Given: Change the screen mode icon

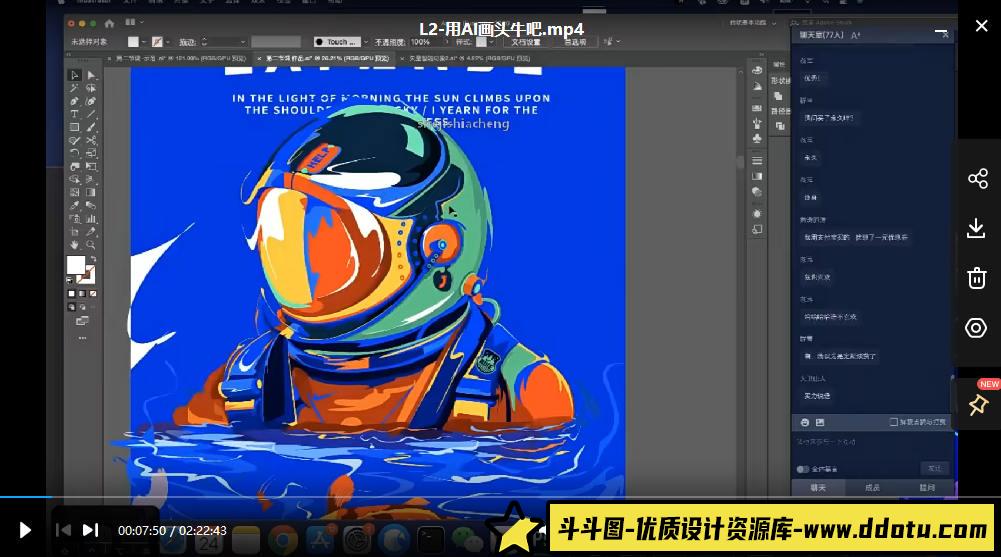Looking at the screenshot, I should point(82,321).
